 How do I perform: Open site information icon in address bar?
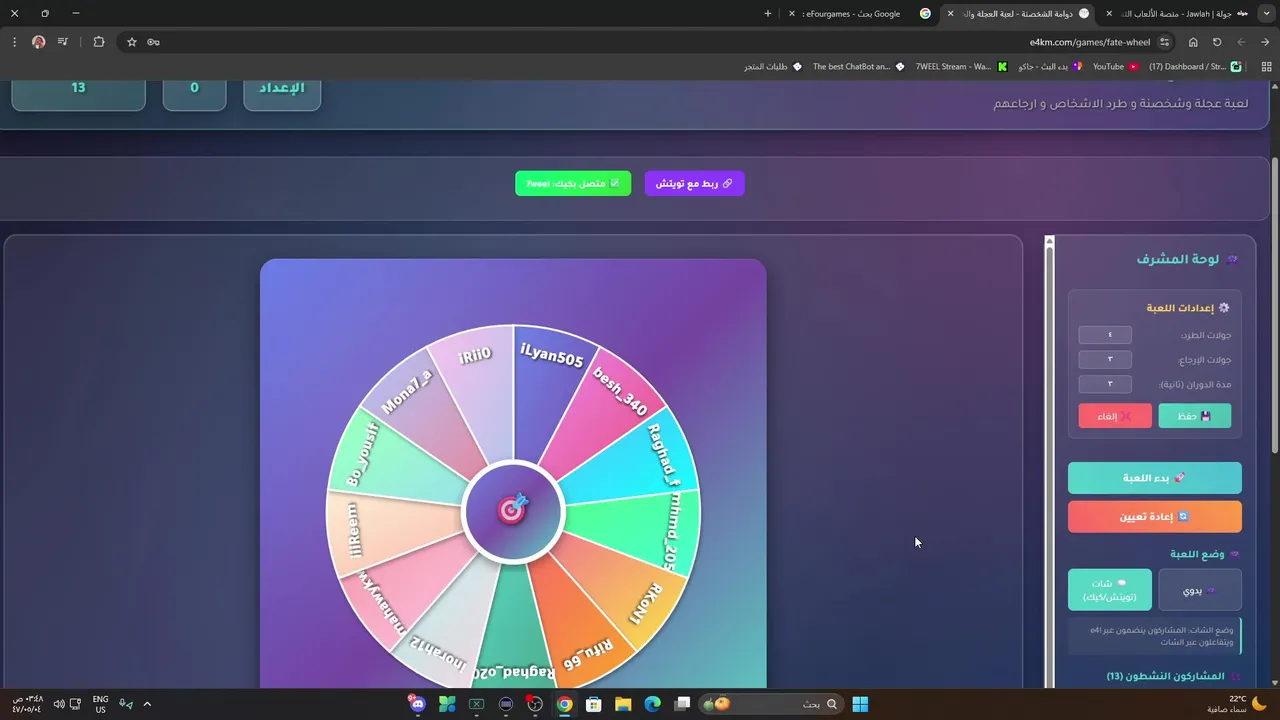pyautogui.click(x=1165, y=42)
